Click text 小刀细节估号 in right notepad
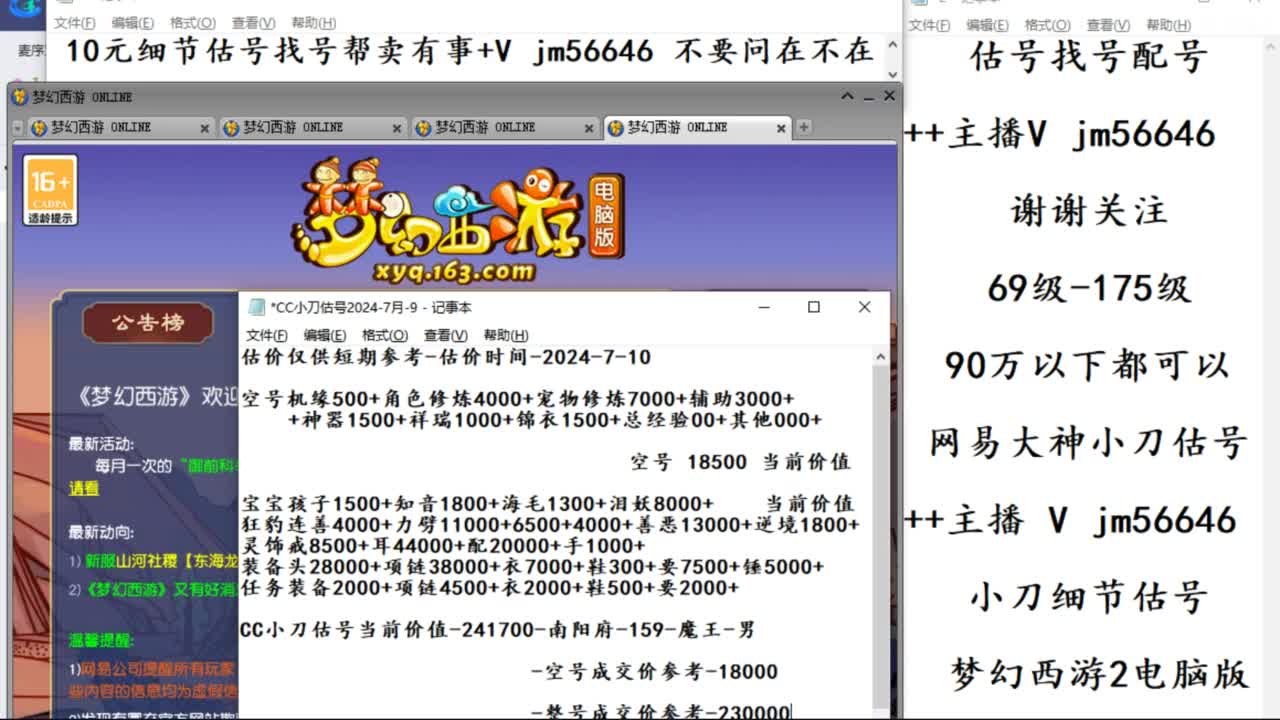This screenshot has height=720, width=1280. pos(1089,597)
